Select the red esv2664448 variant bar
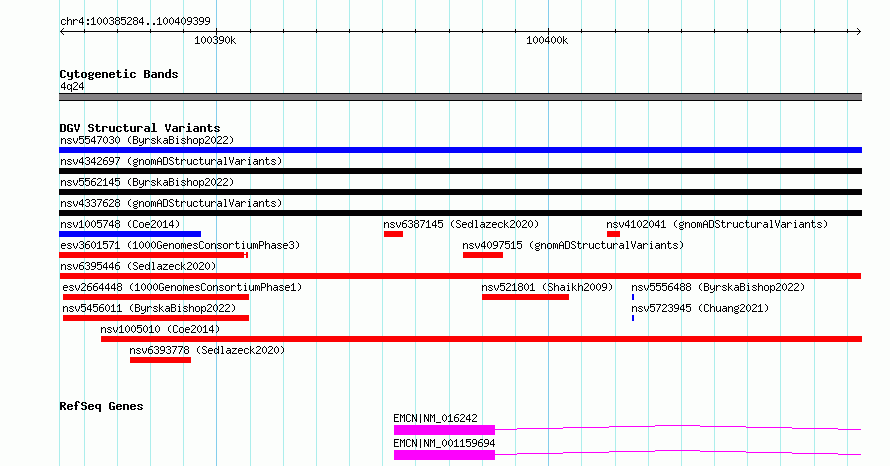 point(156,297)
